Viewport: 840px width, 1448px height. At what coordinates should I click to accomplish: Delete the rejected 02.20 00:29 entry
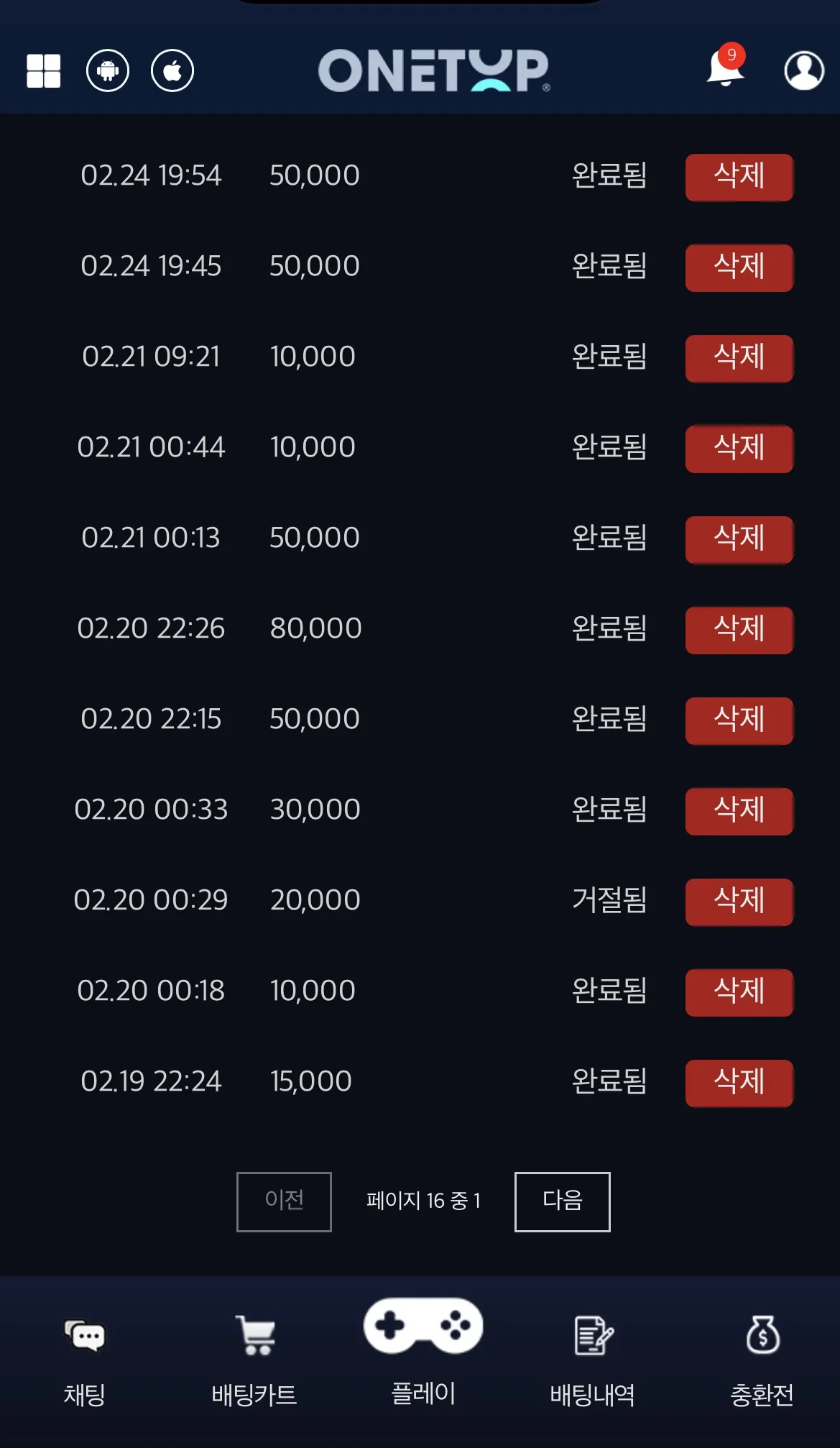tap(739, 902)
